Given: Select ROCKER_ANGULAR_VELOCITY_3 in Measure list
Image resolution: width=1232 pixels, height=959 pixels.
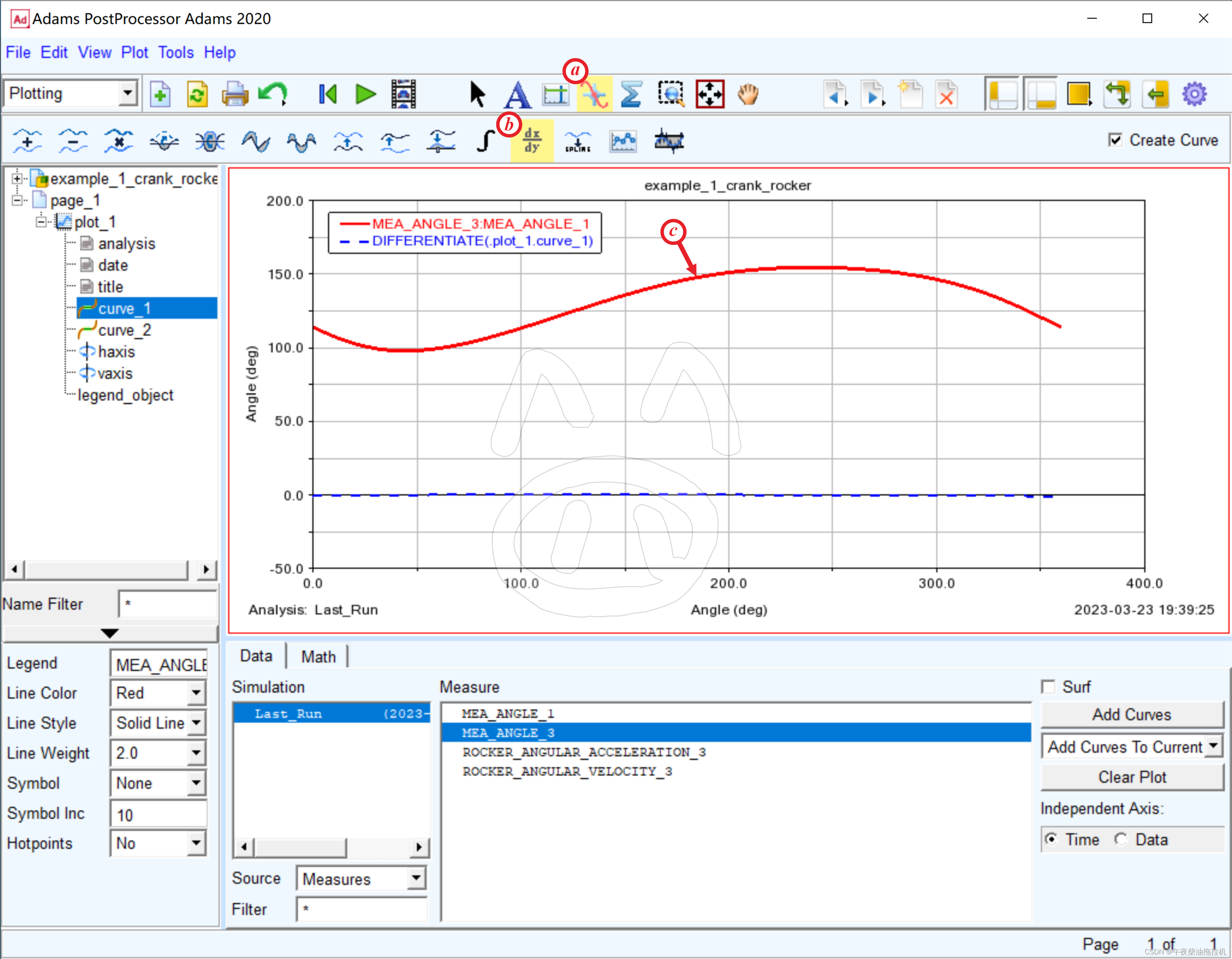Looking at the screenshot, I should coord(567,771).
